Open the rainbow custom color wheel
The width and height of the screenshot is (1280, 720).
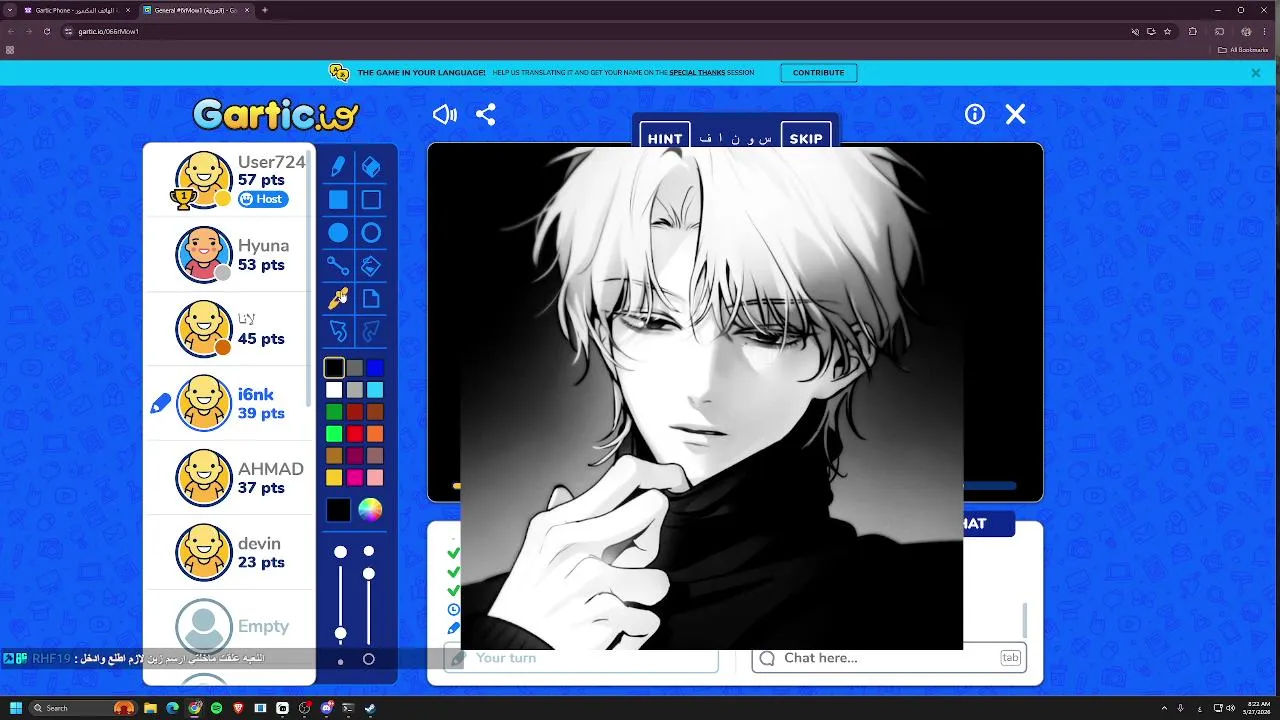click(x=370, y=510)
